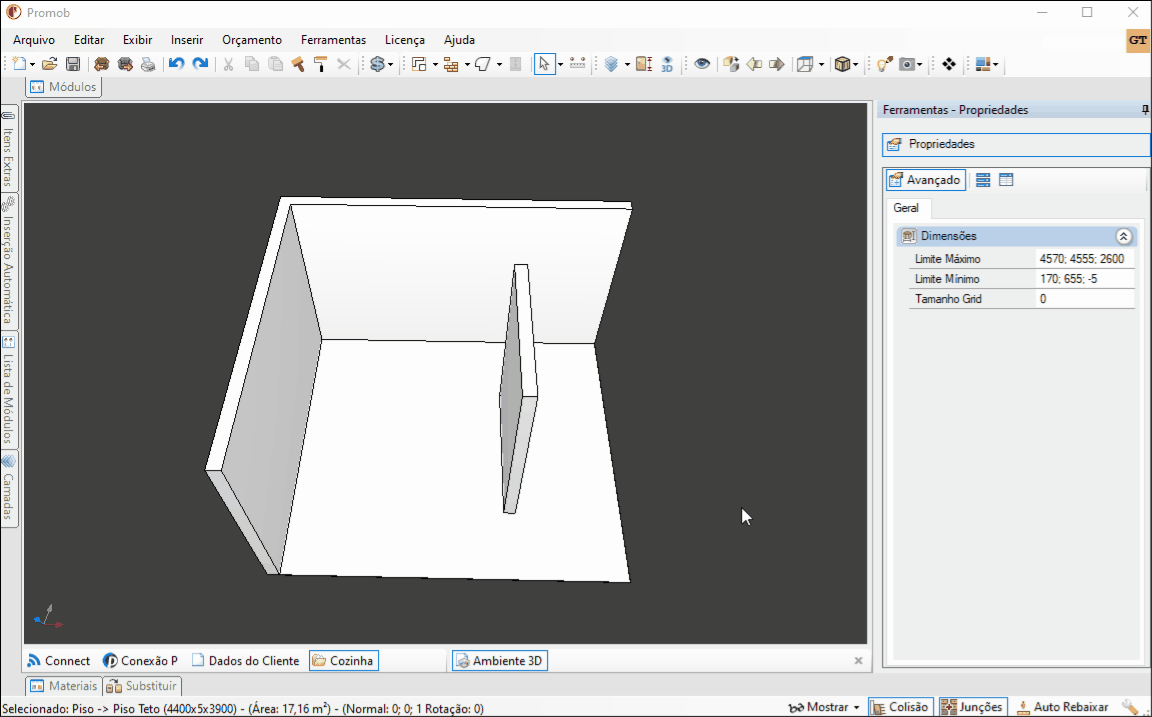Click the Limite Máximo value field
Image resolution: width=1152 pixels, height=717 pixels.
point(1085,259)
